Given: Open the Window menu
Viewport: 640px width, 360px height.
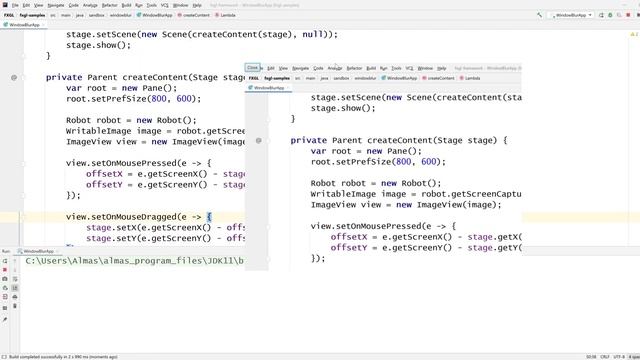Looking at the screenshot, I should coord(180,5).
